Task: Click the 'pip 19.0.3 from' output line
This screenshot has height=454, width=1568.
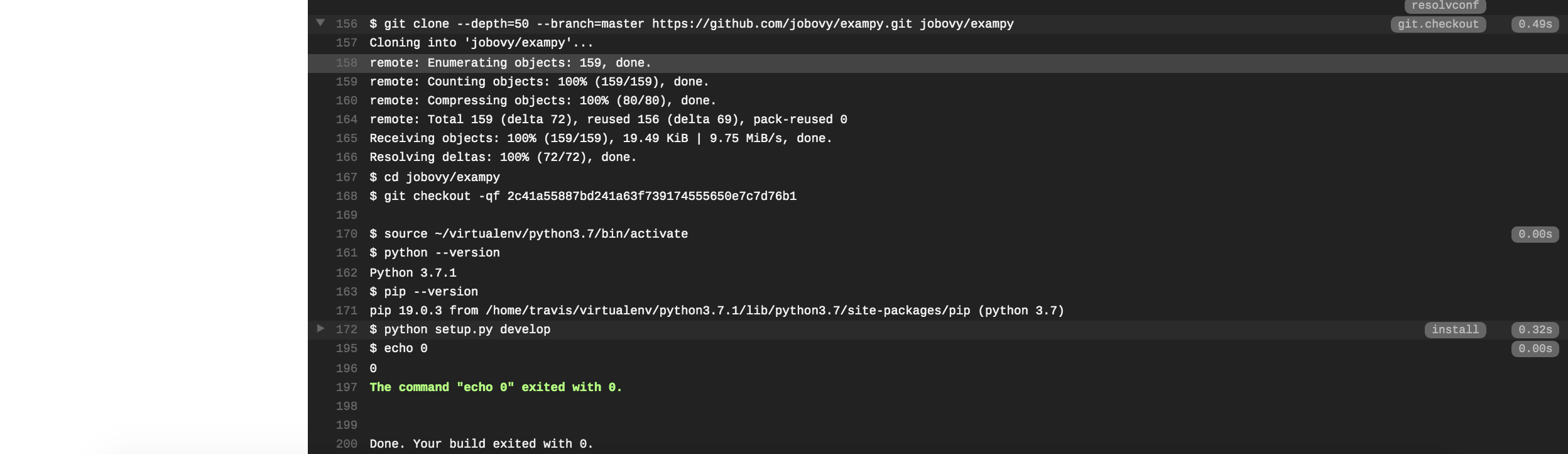Action: click(x=717, y=311)
